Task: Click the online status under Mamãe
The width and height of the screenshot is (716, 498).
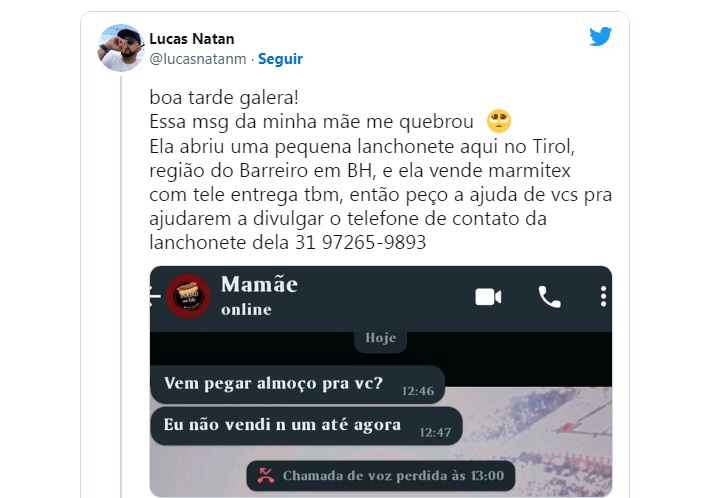Action: (x=246, y=309)
